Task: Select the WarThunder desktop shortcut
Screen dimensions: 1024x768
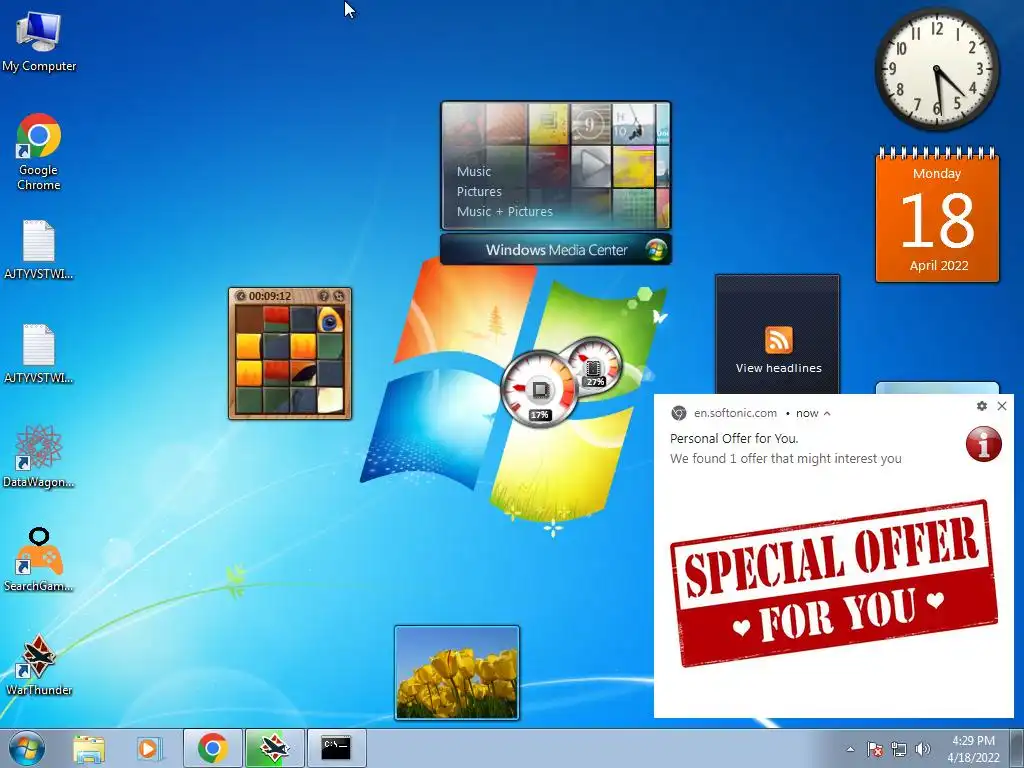Action: (x=39, y=664)
